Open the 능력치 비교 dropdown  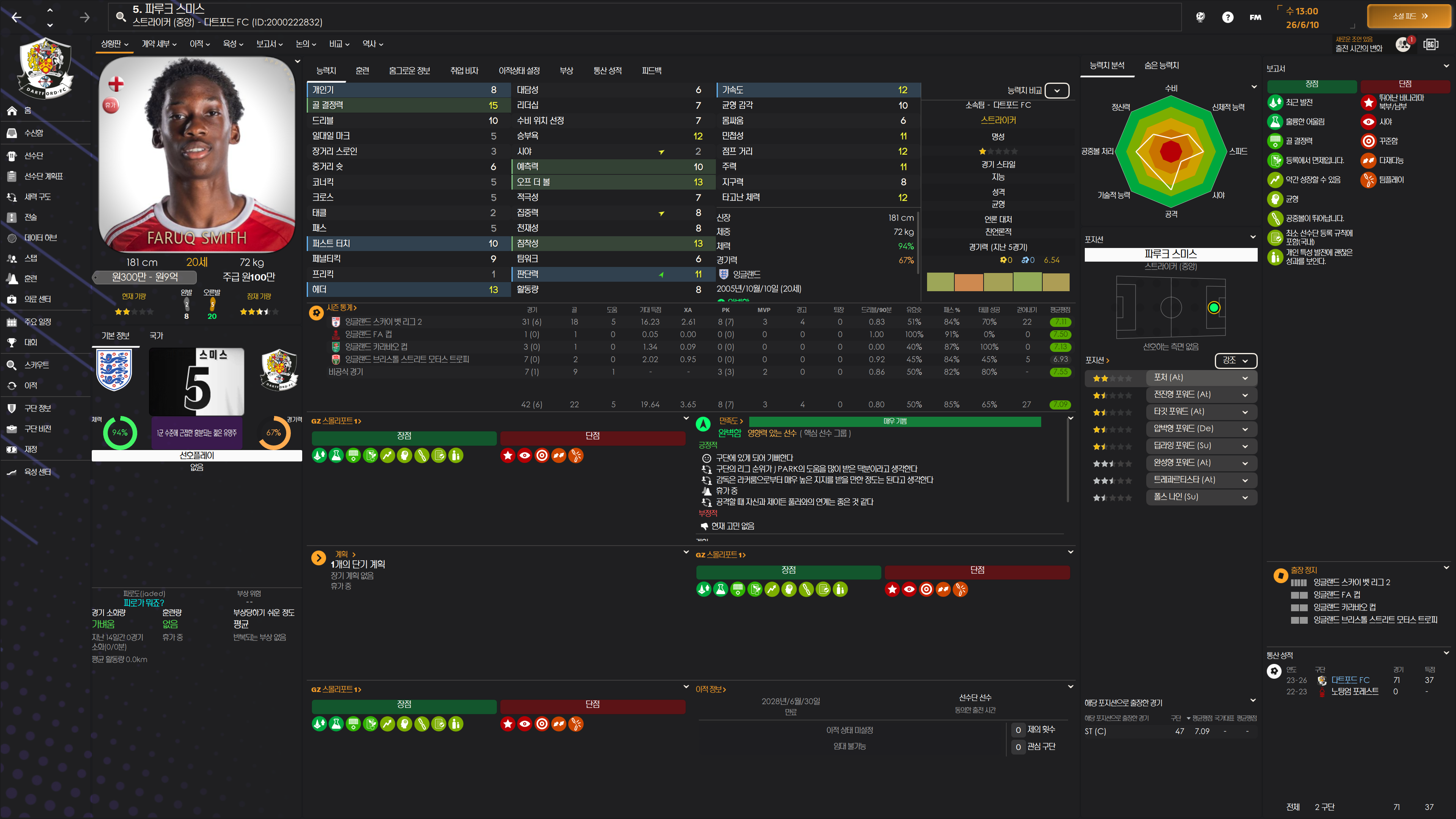[1056, 91]
